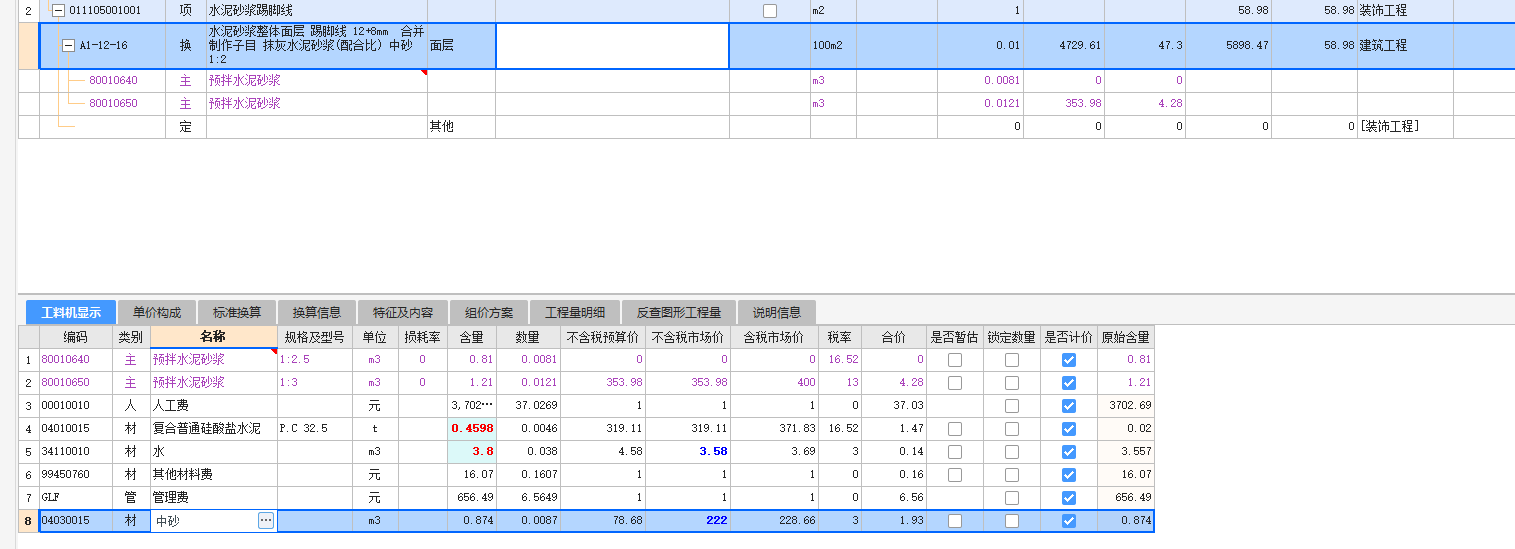Image resolution: width=1515 pixels, height=549 pixels.
Task: Uncheck 是否计价 for the 中砂 row
Action: [x=1069, y=521]
